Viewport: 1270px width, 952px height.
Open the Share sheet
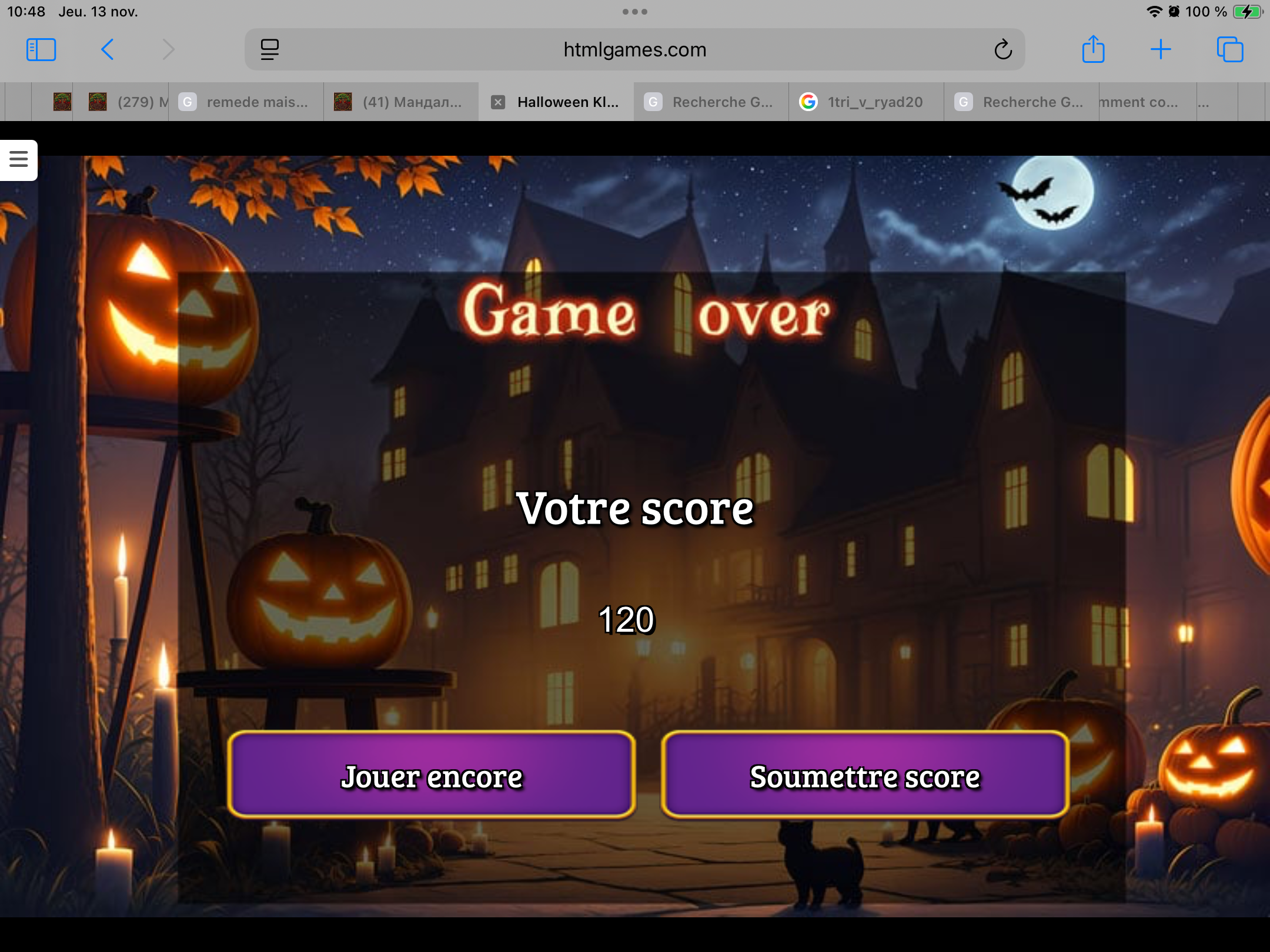1093,50
